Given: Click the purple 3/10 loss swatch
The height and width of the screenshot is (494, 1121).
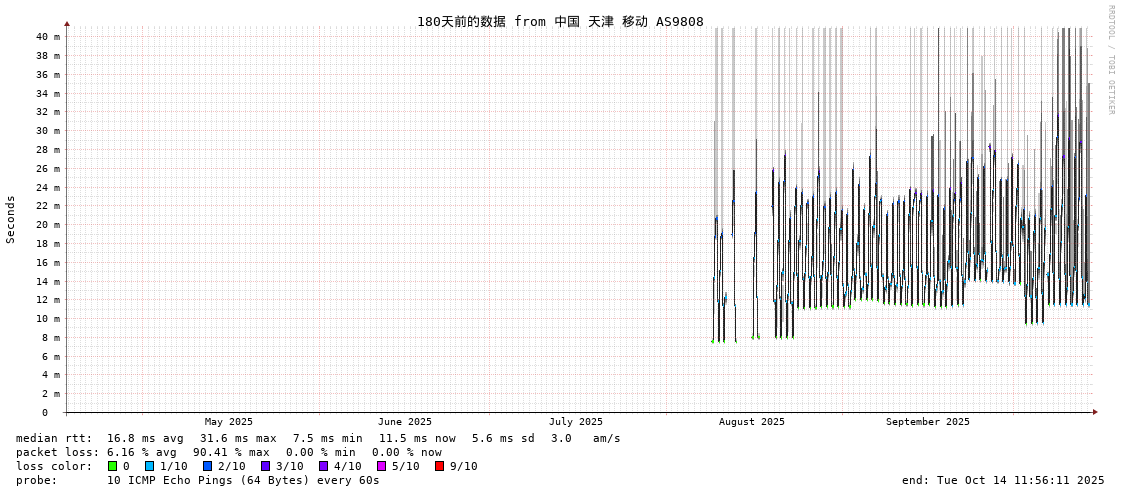Looking at the screenshot, I should click(265, 466).
